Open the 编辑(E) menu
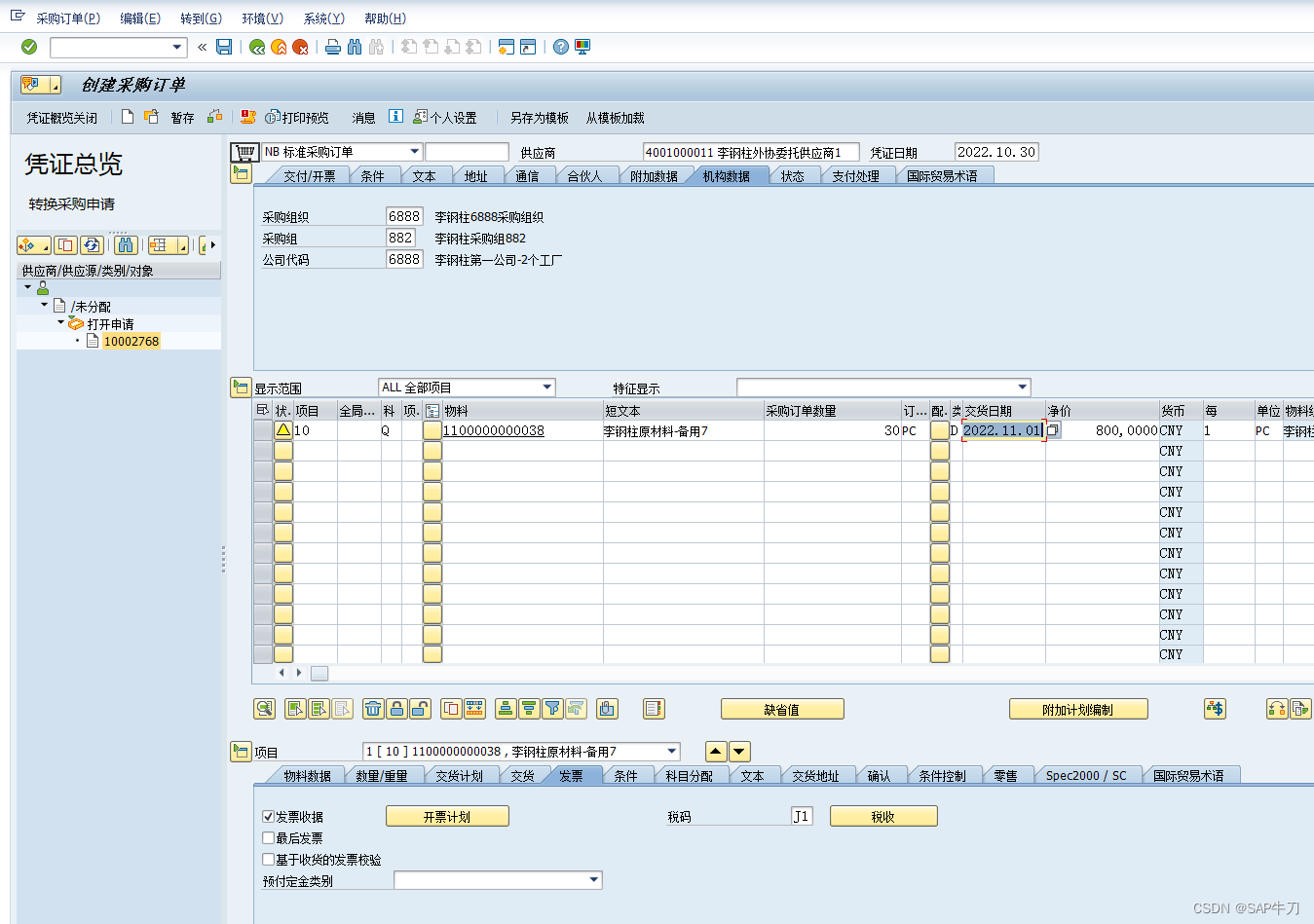 (x=140, y=18)
